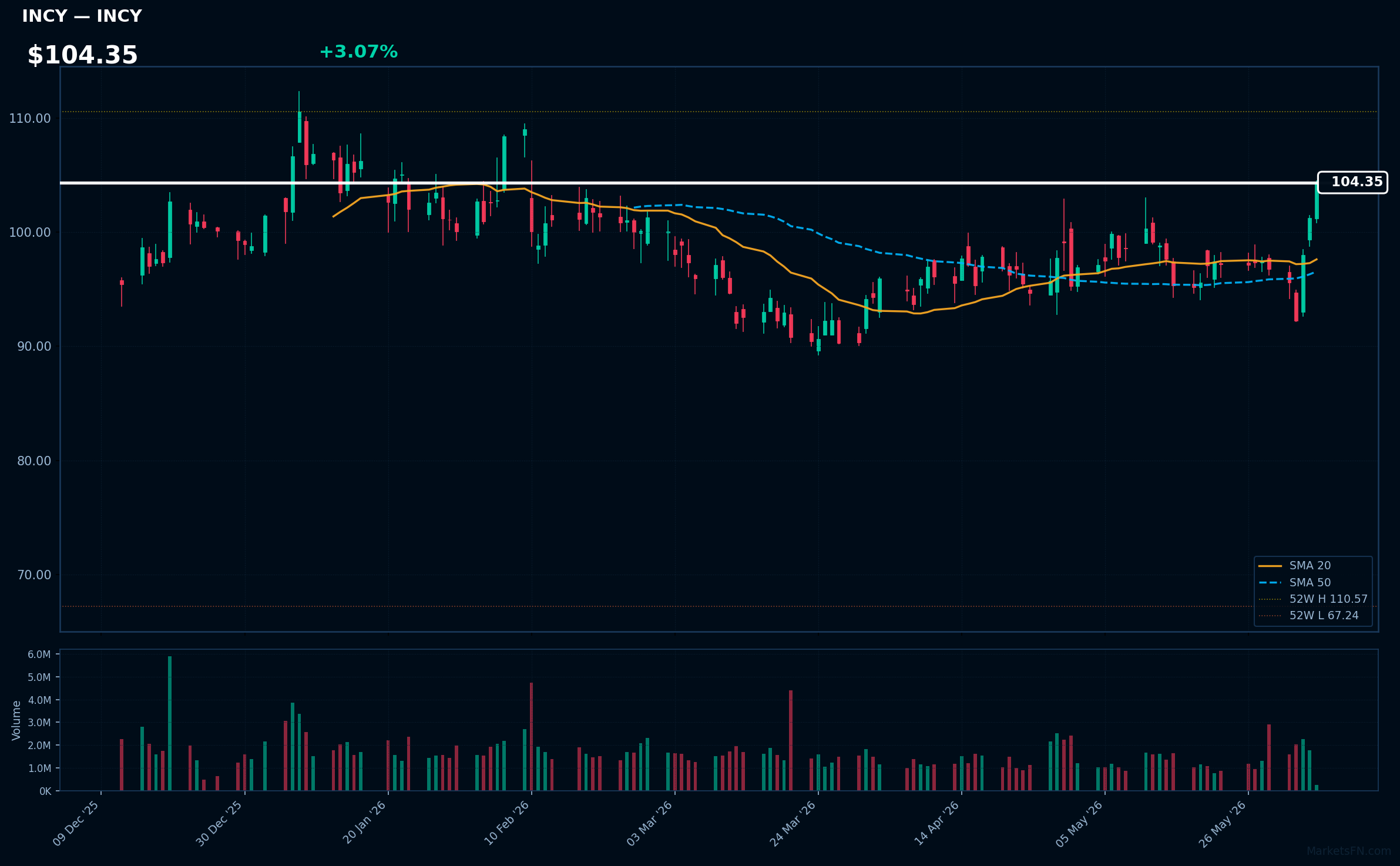Click the SMA 20 legend entry
The height and width of the screenshot is (866, 1400).
click(1295, 565)
